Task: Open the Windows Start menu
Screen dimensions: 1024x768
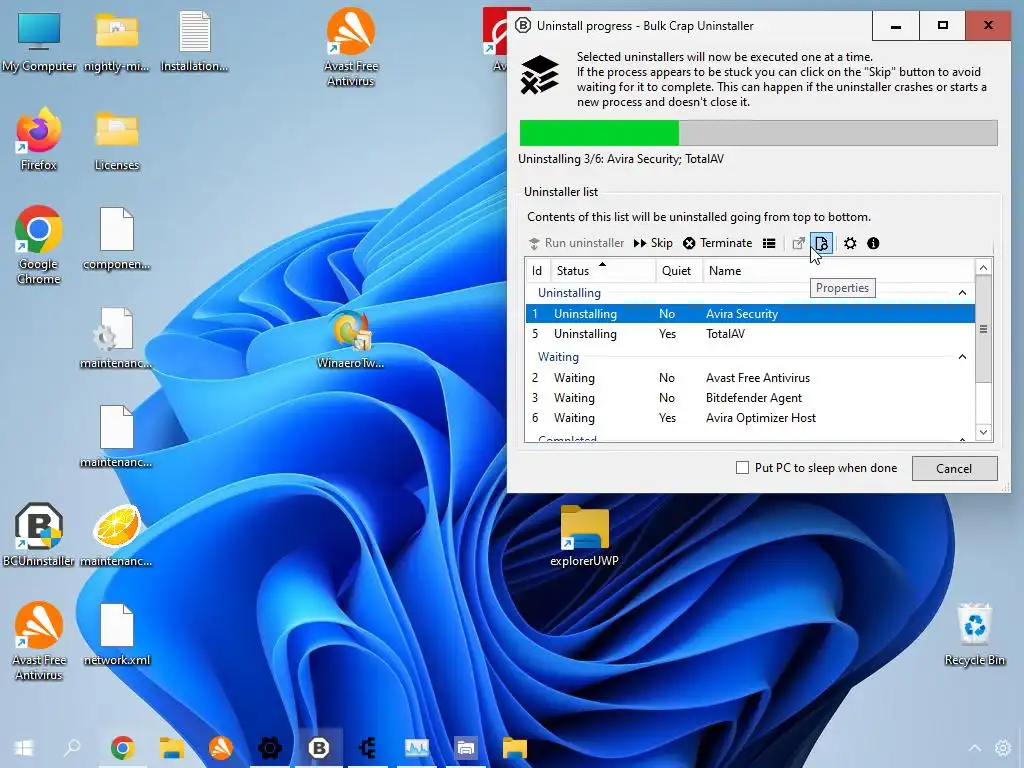Action: point(24,748)
